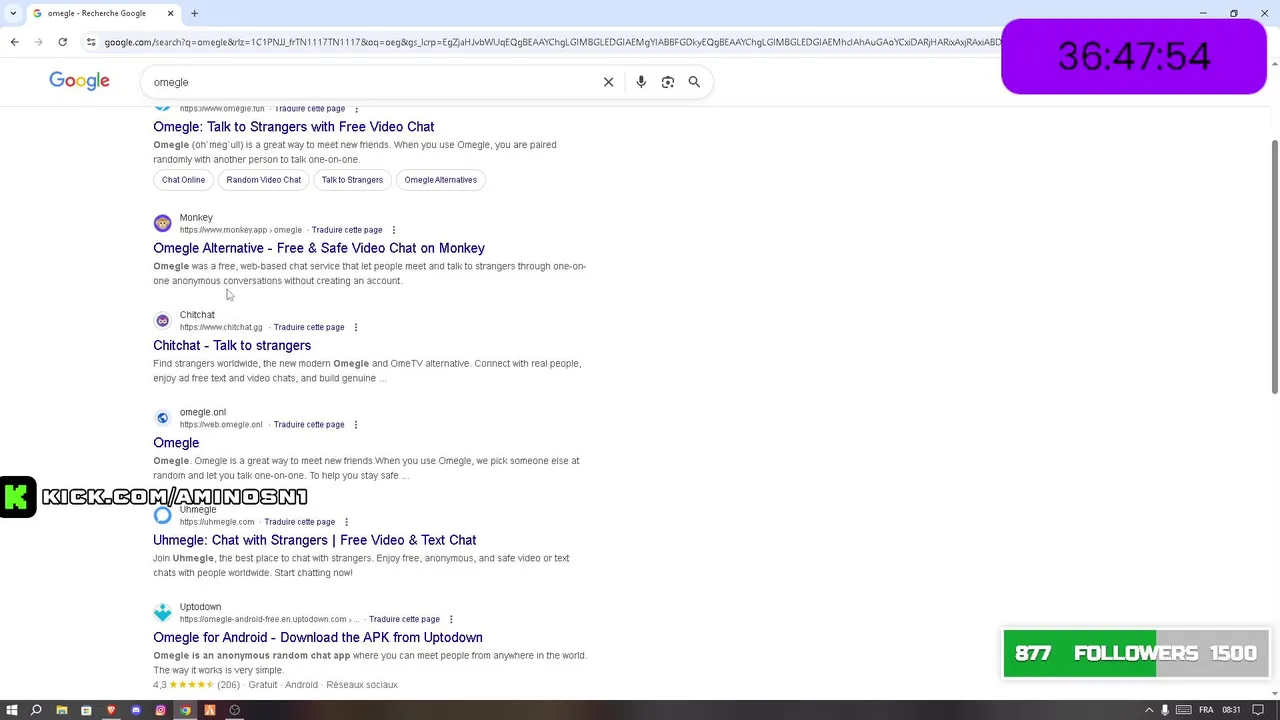Open 'Omegle: Talk to Strangers with Free Video Chat'
The width and height of the screenshot is (1280, 720).
pyautogui.click(x=293, y=127)
